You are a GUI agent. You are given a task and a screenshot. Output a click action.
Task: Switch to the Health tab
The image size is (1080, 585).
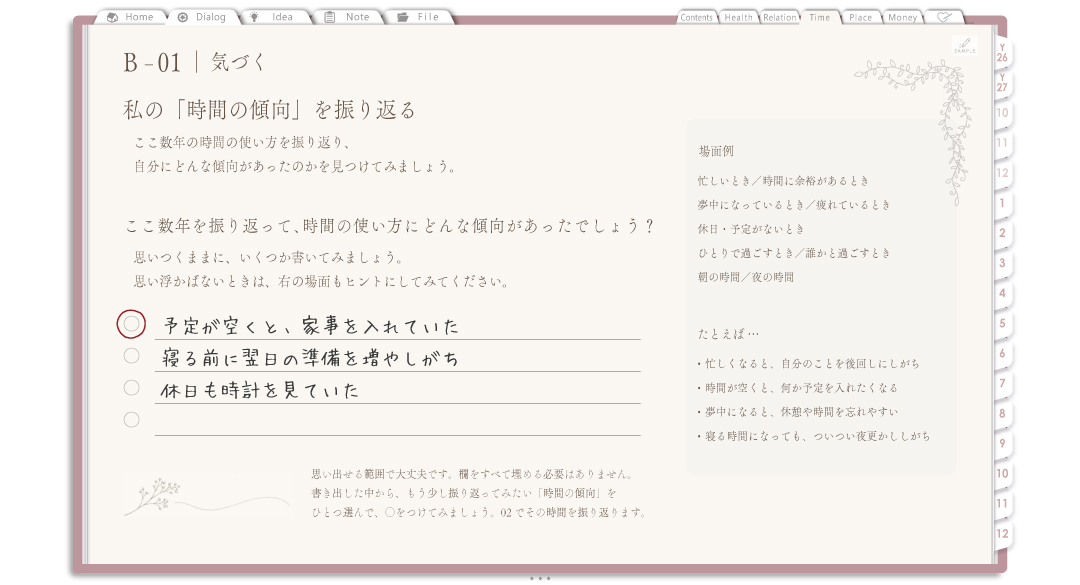738,17
